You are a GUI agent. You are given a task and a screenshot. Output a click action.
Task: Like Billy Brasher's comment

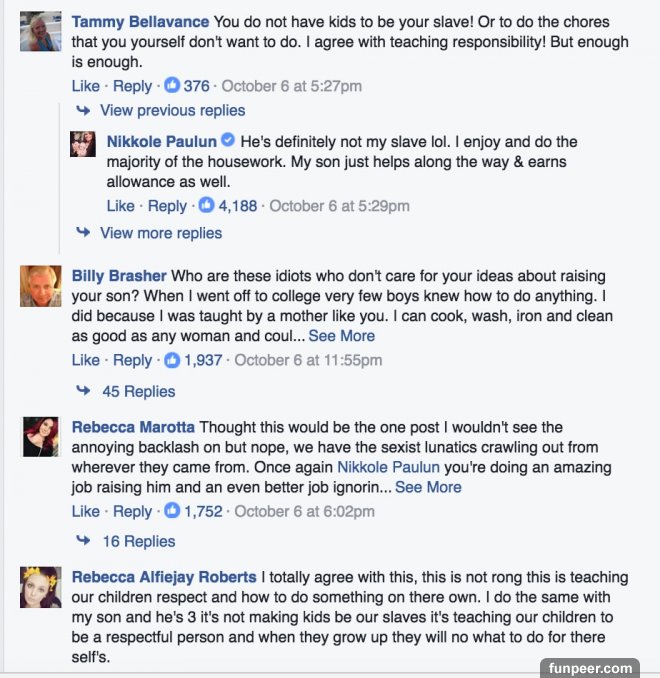pyautogui.click(x=86, y=360)
